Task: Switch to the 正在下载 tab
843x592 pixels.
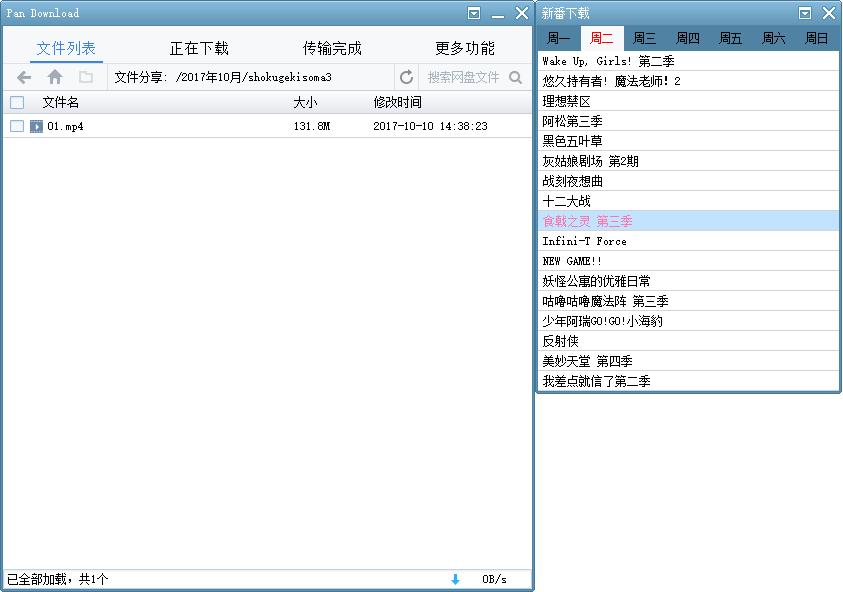Action: [x=199, y=47]
